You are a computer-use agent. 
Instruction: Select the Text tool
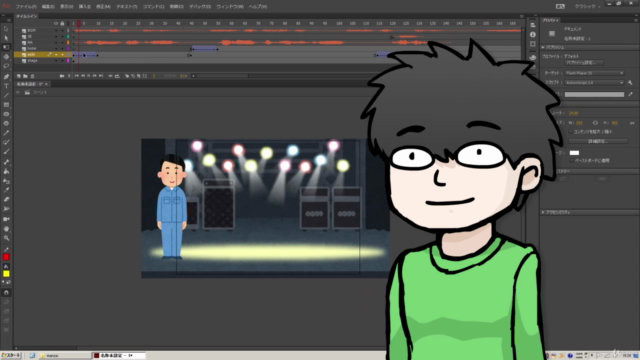click(6, 86)
